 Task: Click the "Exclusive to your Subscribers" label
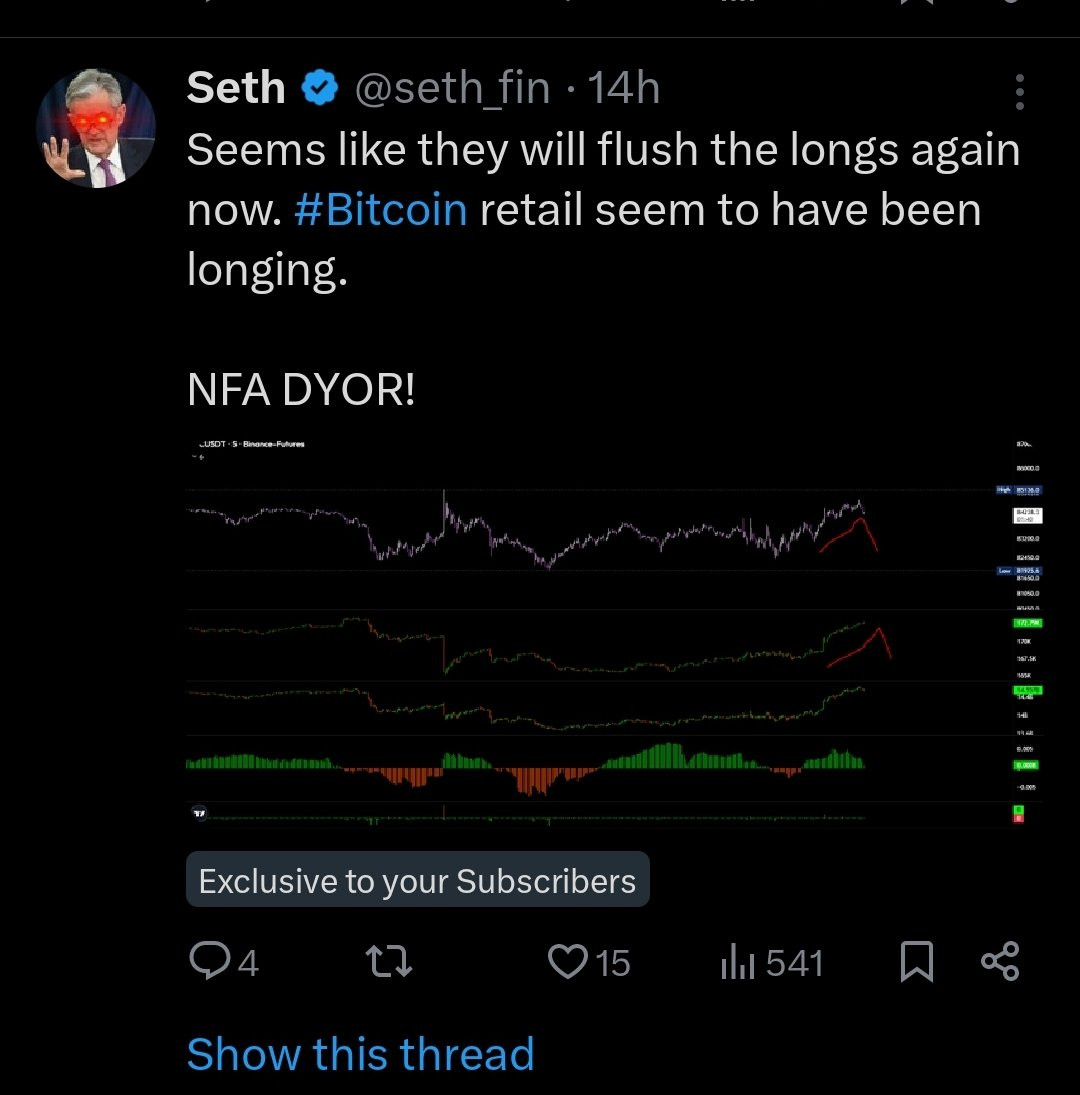(x=417, y=880)
